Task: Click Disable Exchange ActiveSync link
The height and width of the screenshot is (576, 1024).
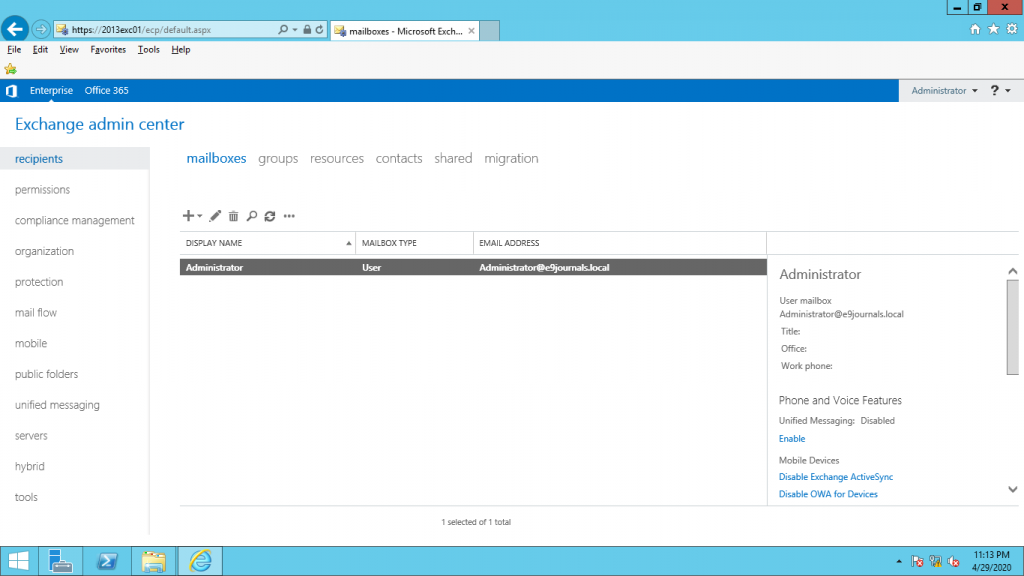Action: click(x=836, y=477)
